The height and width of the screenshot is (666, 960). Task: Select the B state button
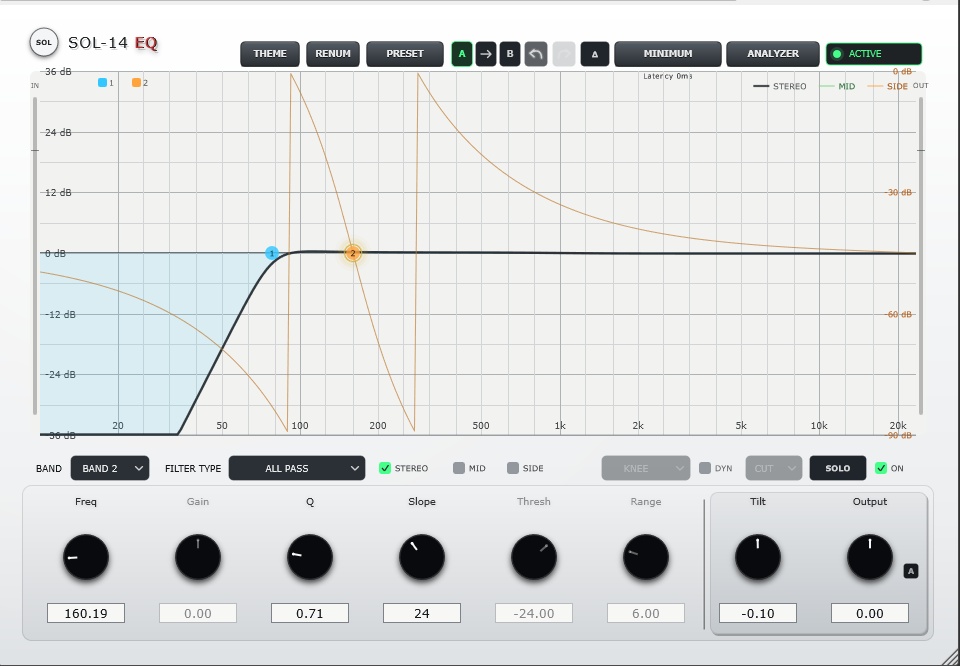coord(510,54)
